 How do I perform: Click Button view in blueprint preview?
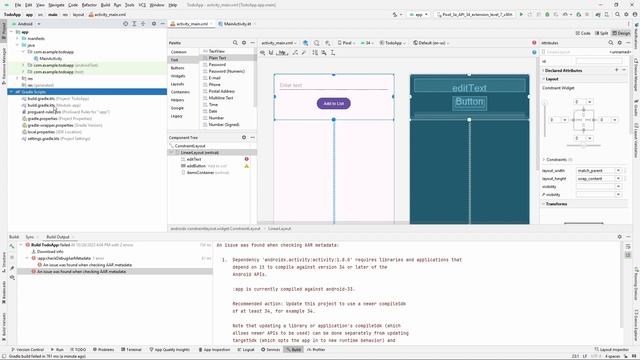tap(469, 102)
